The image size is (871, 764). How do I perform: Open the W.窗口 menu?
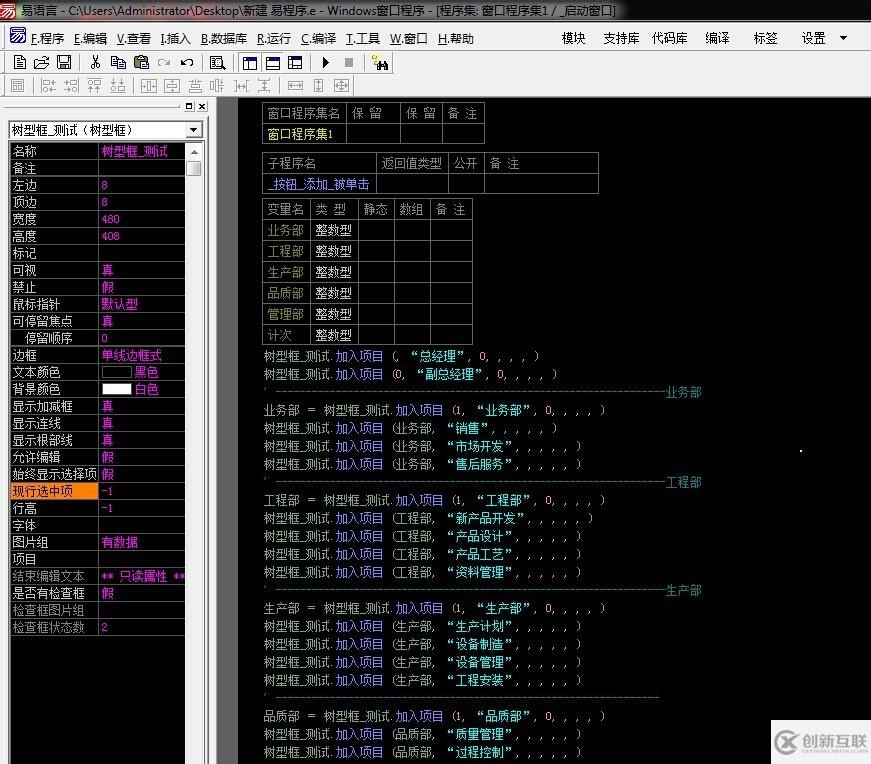click(x=408, y=38)
